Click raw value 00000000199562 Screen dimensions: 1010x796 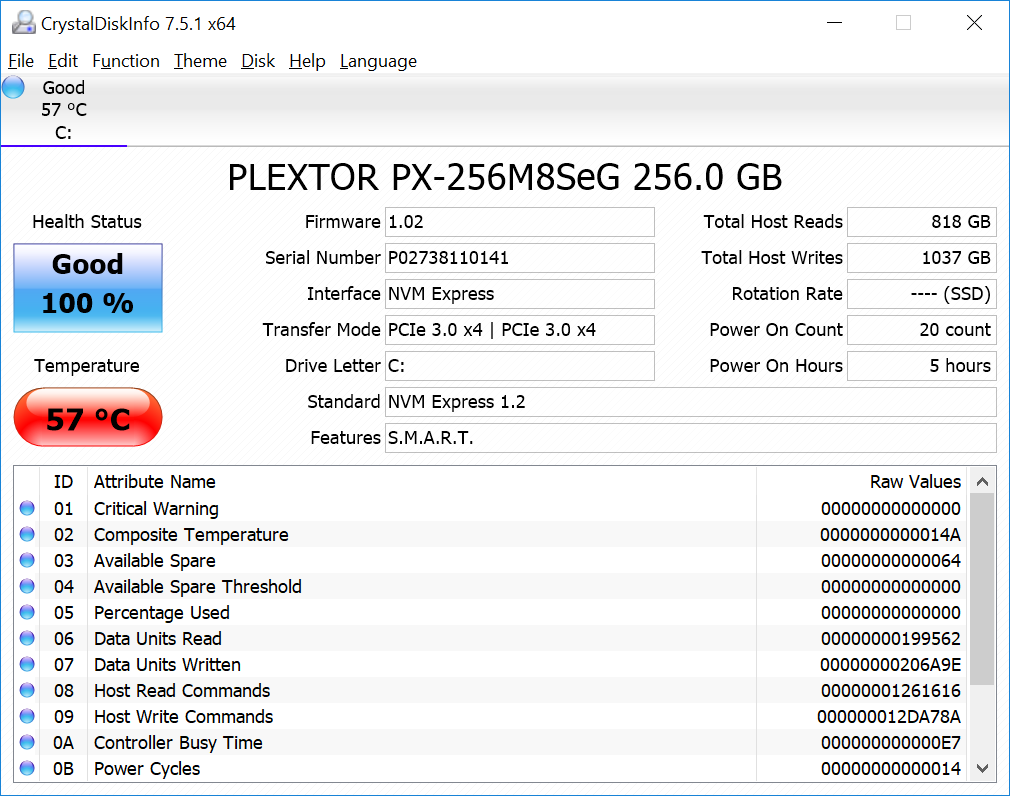coord(891,639)
